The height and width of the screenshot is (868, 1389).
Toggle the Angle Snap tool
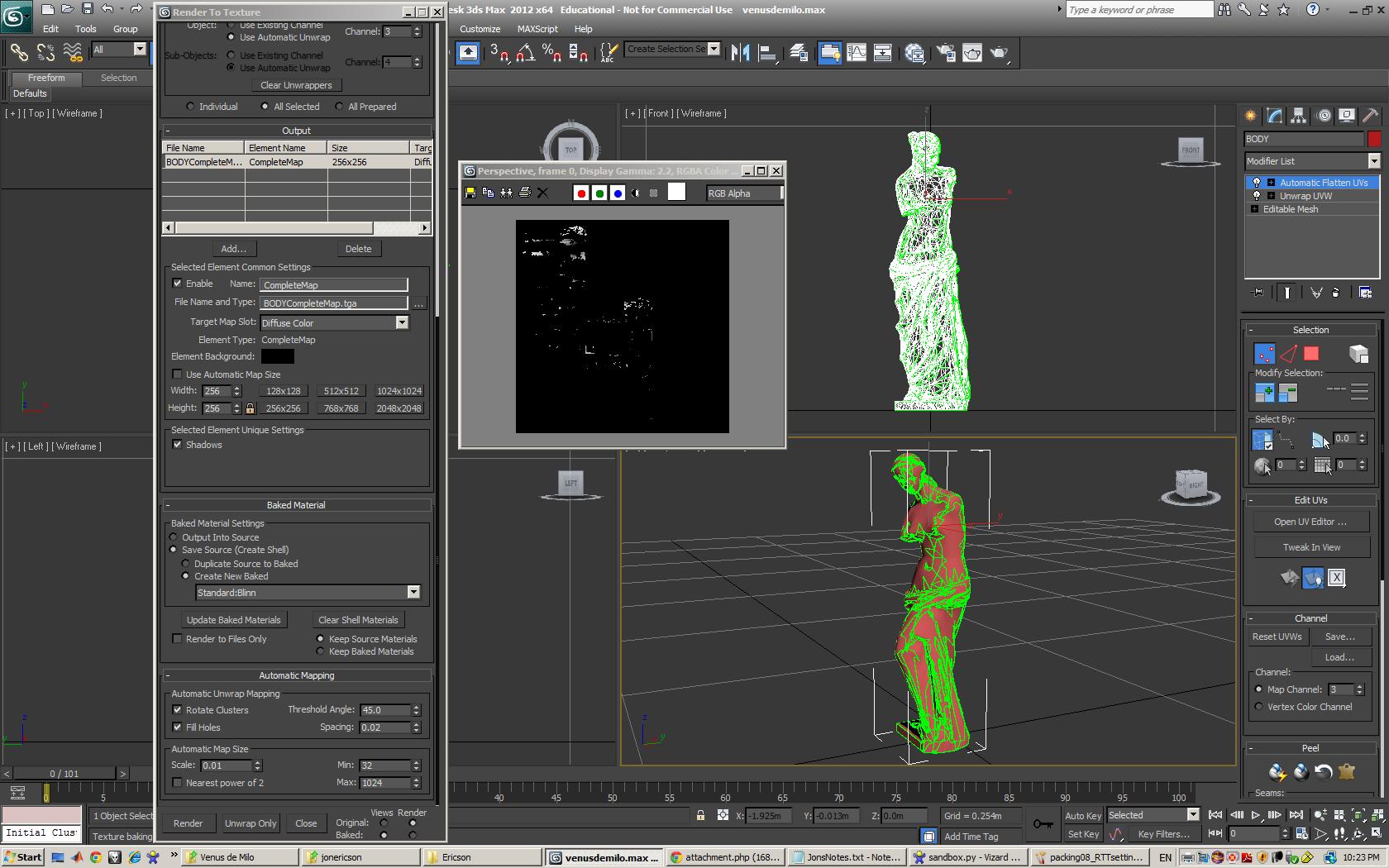[525, 53]
